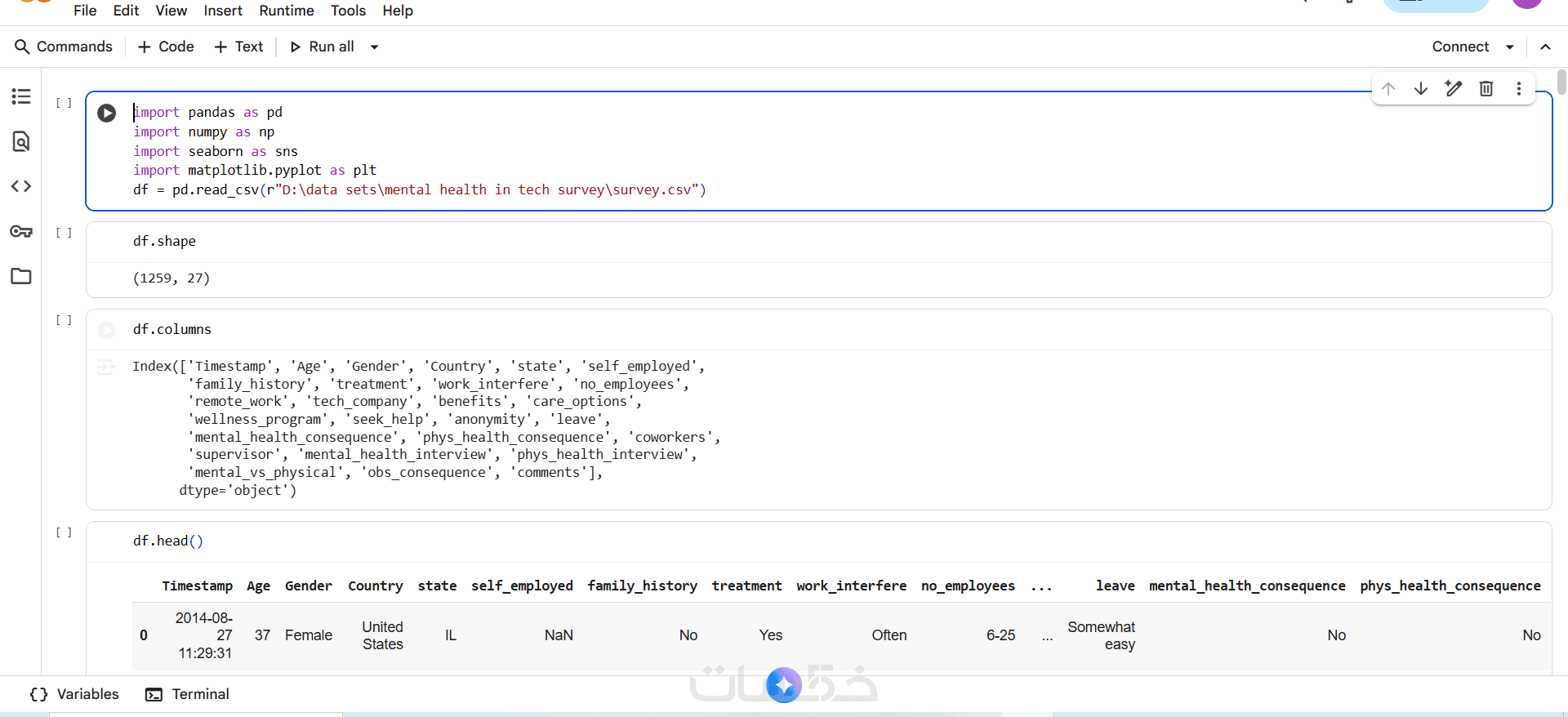
Task: Open Find and replace sidebar panel
Action: [21, 141]
